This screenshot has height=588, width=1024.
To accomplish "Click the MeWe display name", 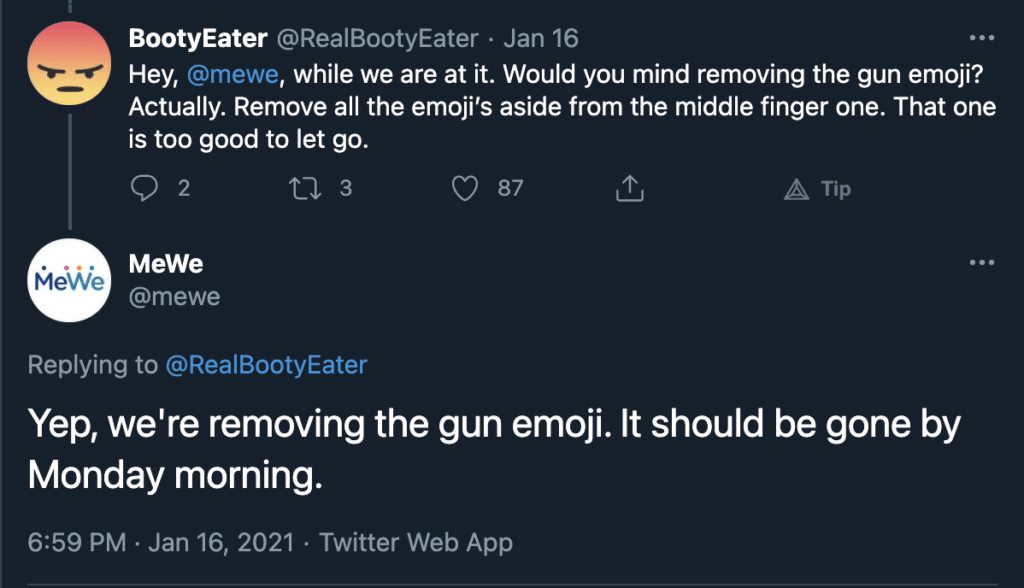I will (166, 264).
